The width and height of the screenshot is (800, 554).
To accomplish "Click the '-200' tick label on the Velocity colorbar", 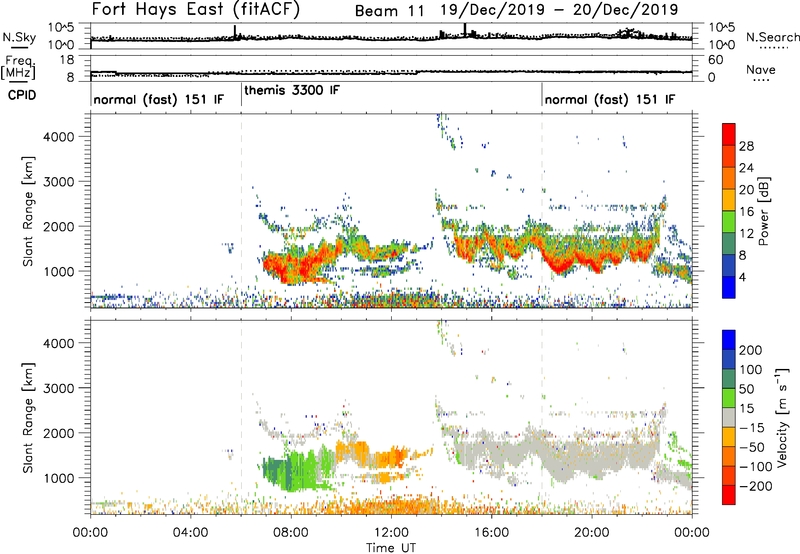I will pos(756,486).
